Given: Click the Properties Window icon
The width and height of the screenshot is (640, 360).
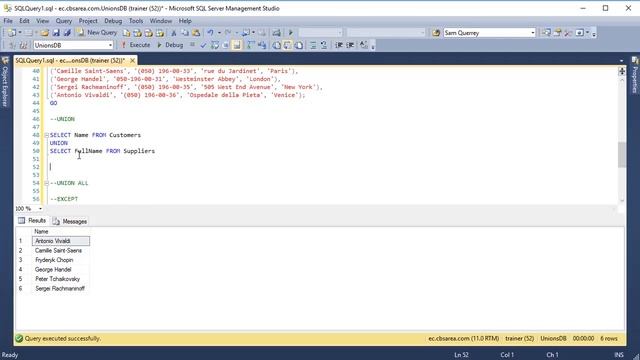Looking at the screenshot, I should click(557, 33).
